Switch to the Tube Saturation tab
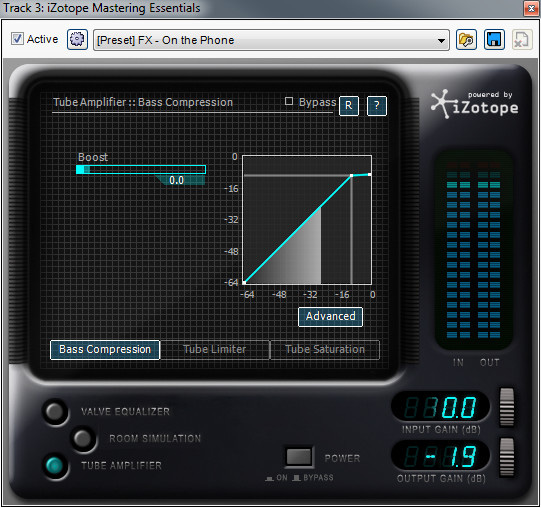The width and height of the screenshot is (541, 508). [x=325, y=350]
